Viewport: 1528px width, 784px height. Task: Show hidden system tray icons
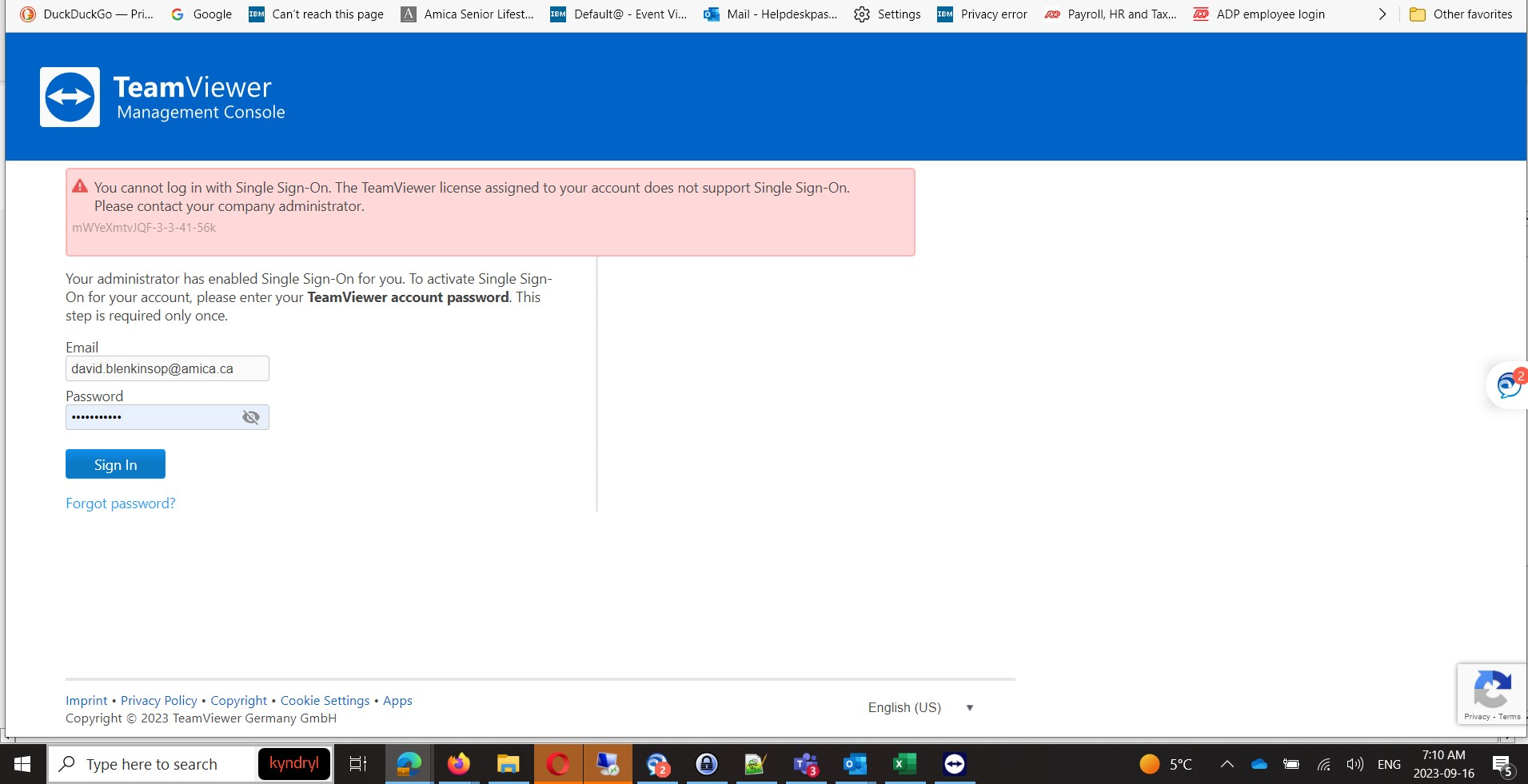[x=1227, y=764]
